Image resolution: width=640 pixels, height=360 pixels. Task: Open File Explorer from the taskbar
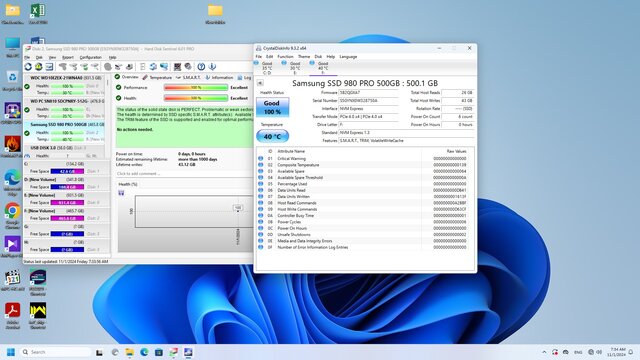point(129,352)
